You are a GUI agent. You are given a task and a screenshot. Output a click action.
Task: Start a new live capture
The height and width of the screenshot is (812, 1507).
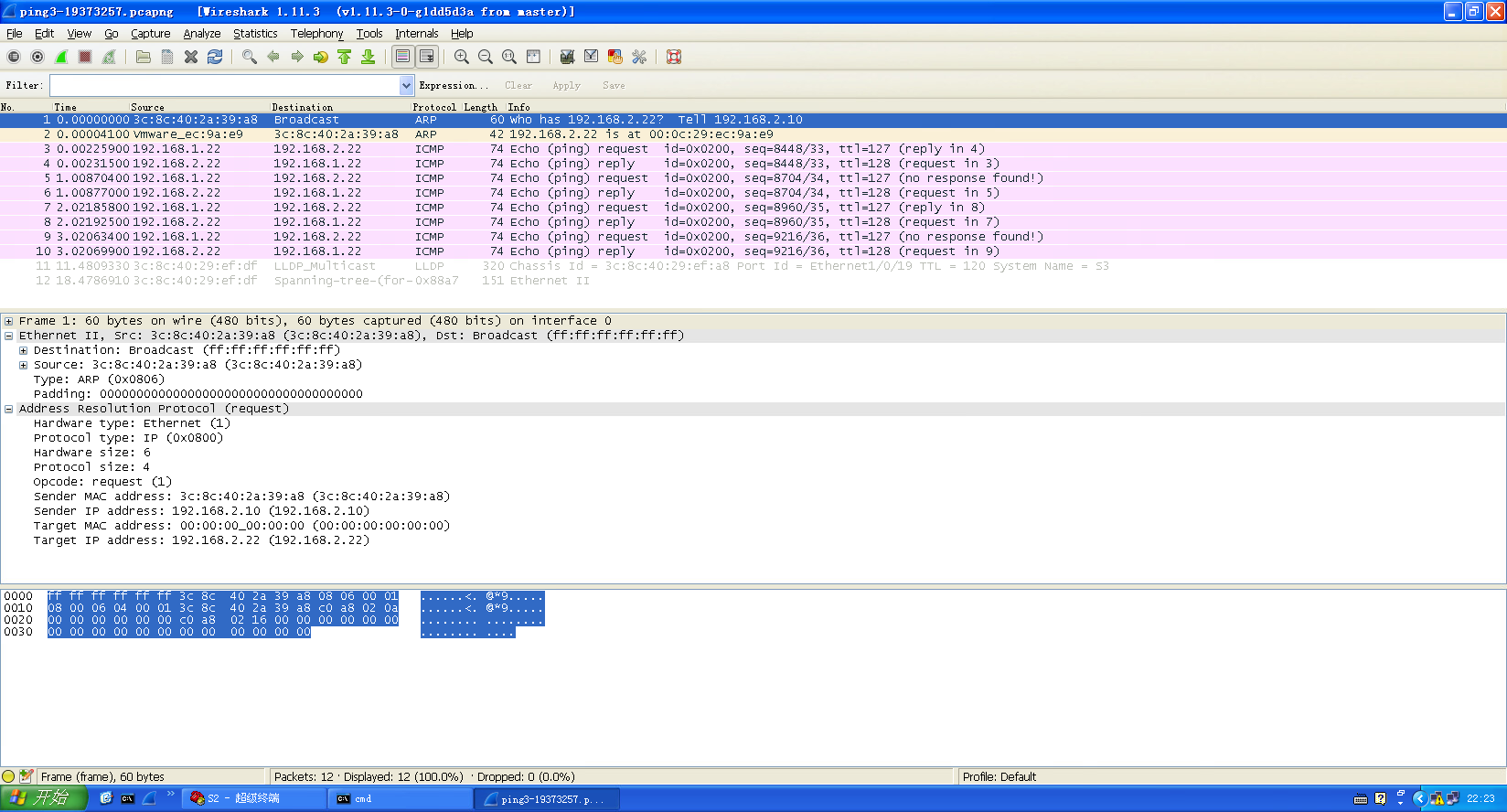pyautogui.click(x=61, y=57)
